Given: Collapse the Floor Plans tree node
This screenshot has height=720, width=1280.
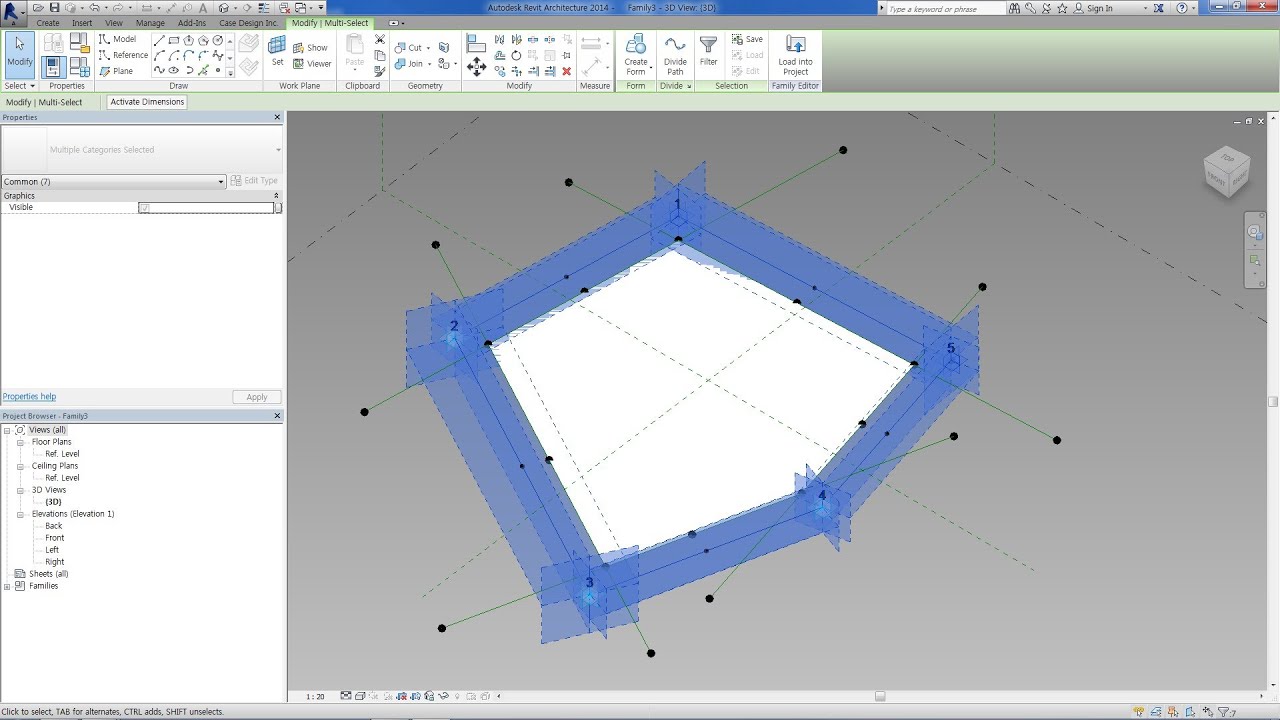Looking at the screenshot, I should point(20,442).
